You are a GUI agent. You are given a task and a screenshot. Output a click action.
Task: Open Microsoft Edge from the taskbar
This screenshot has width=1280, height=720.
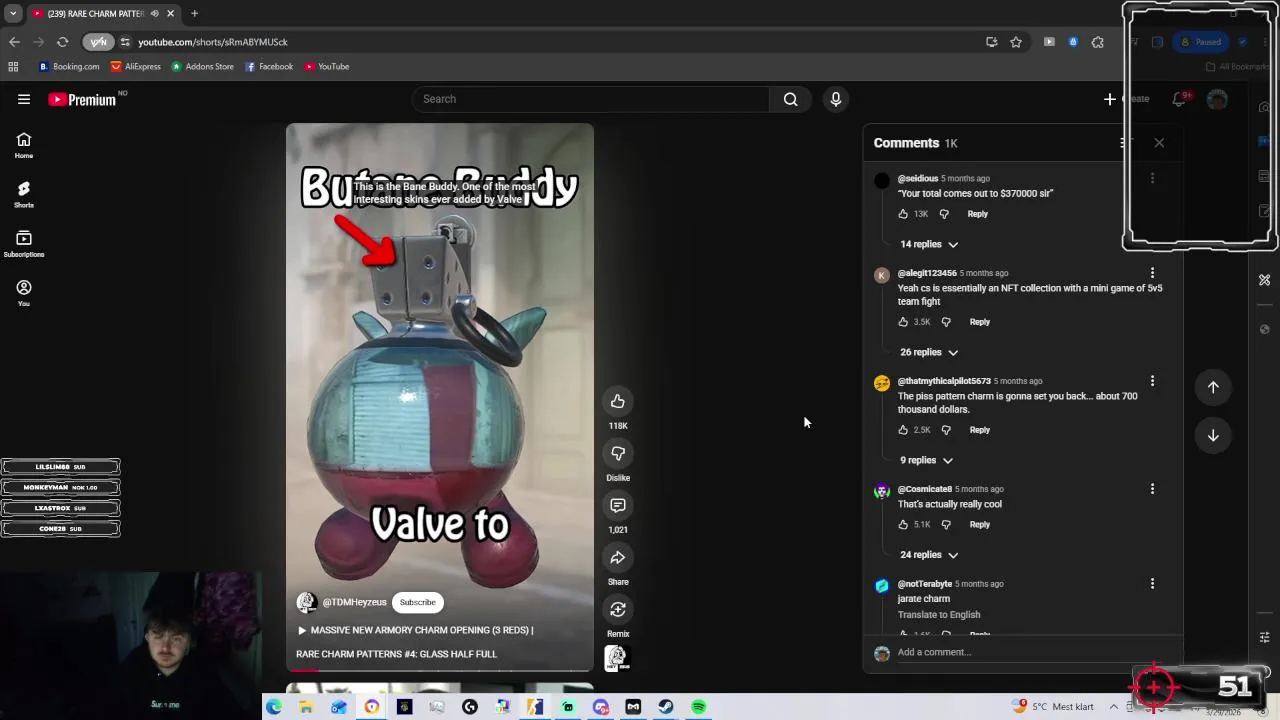273,707
